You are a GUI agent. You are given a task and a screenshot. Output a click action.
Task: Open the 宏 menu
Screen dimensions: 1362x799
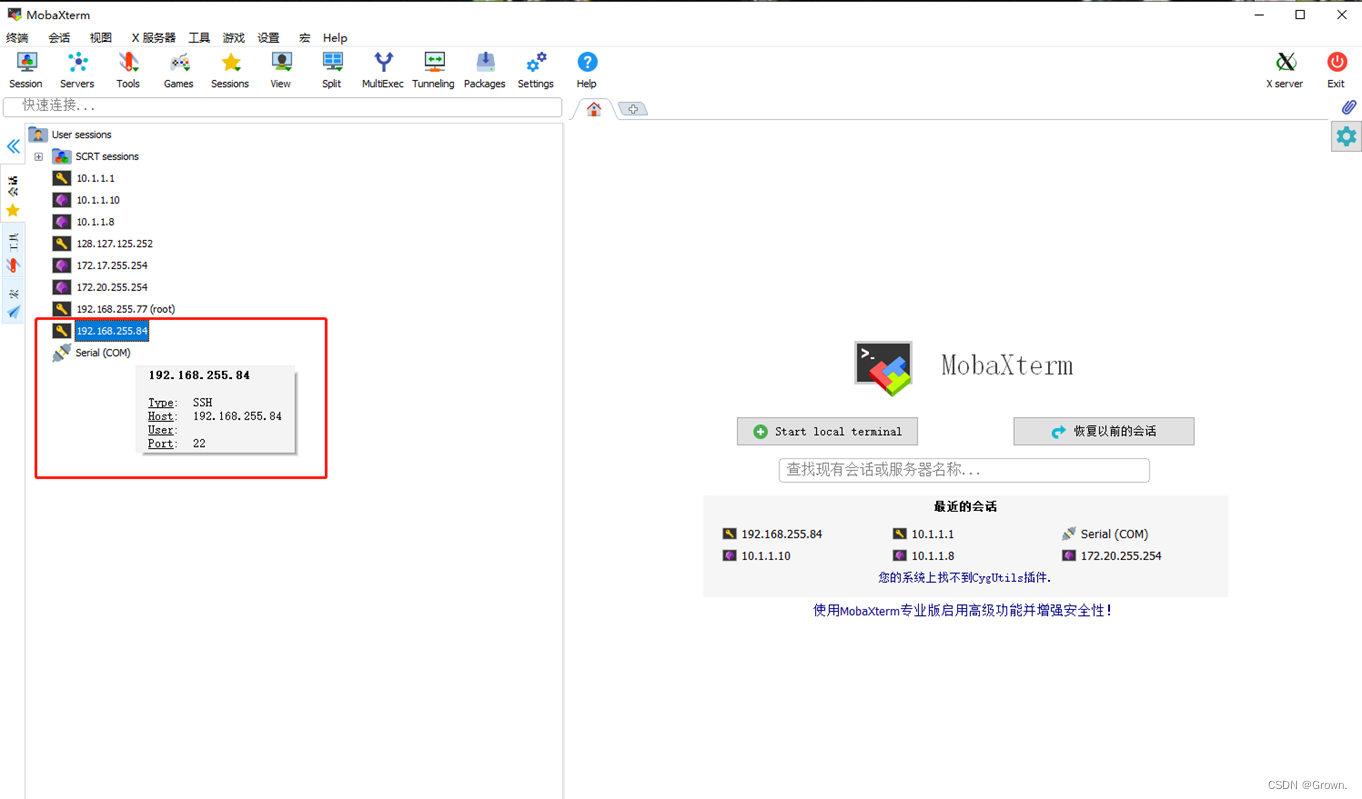click(304, 38)
